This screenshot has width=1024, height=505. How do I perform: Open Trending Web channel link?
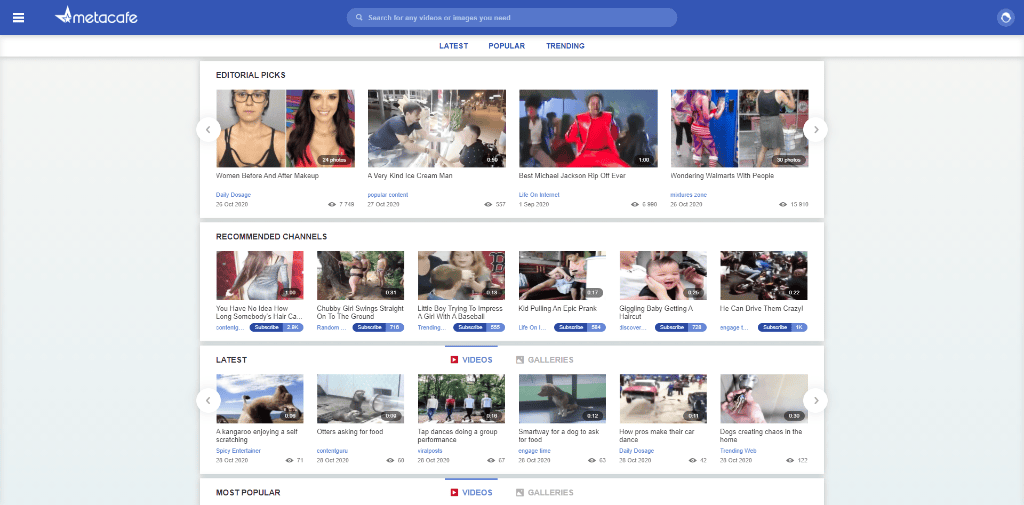pos(739,451)
